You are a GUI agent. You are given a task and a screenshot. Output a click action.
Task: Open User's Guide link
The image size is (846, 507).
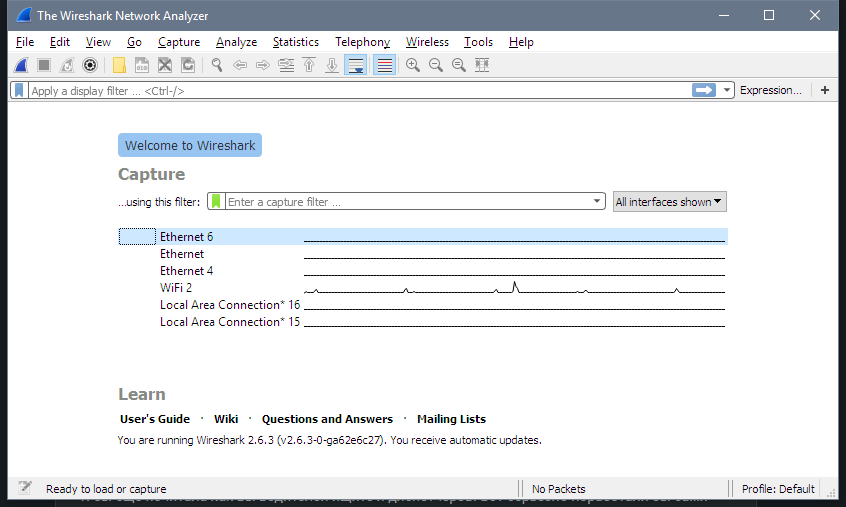[155, 419]
